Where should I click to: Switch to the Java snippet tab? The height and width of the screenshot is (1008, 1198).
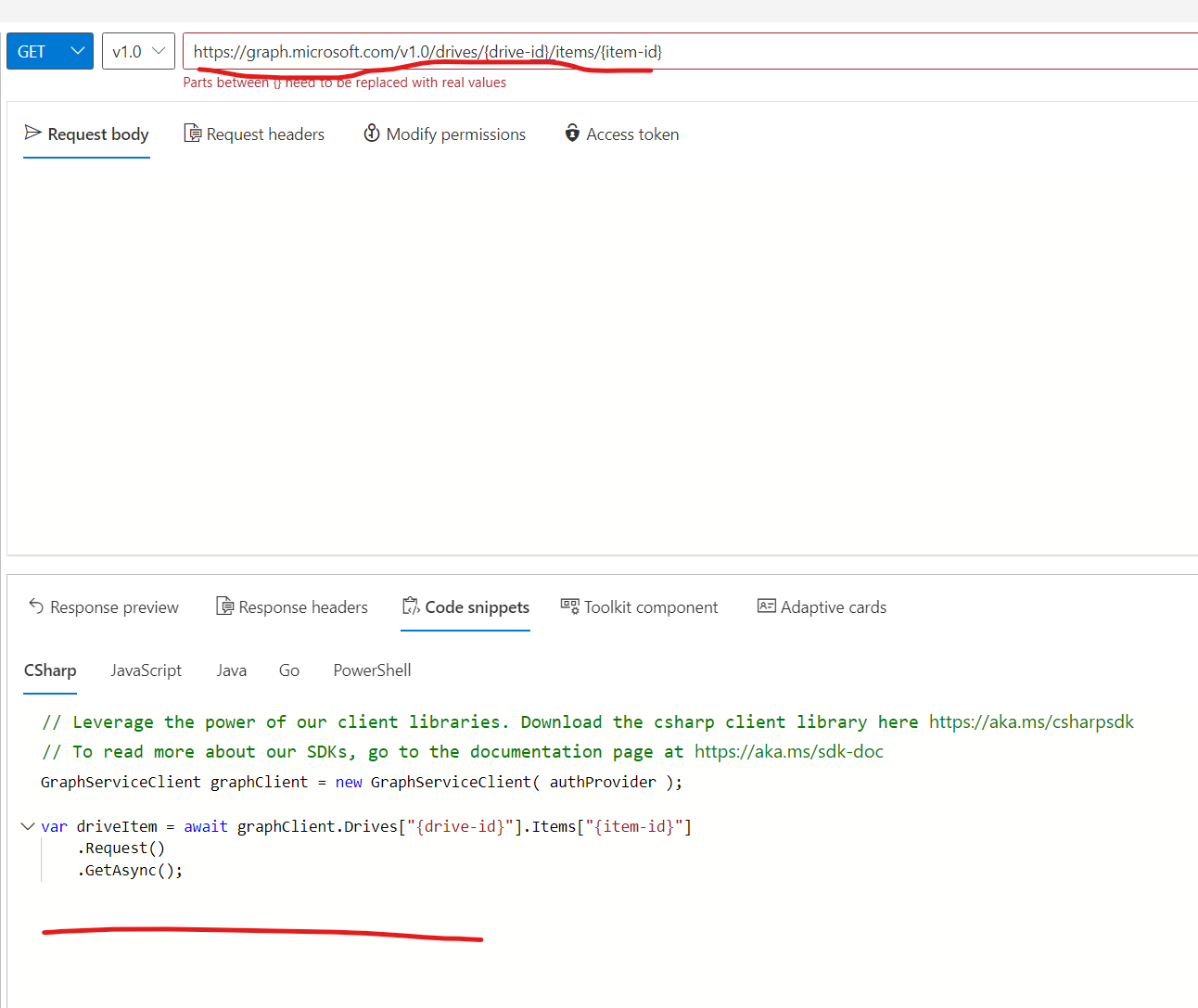(x=231, y=670)
